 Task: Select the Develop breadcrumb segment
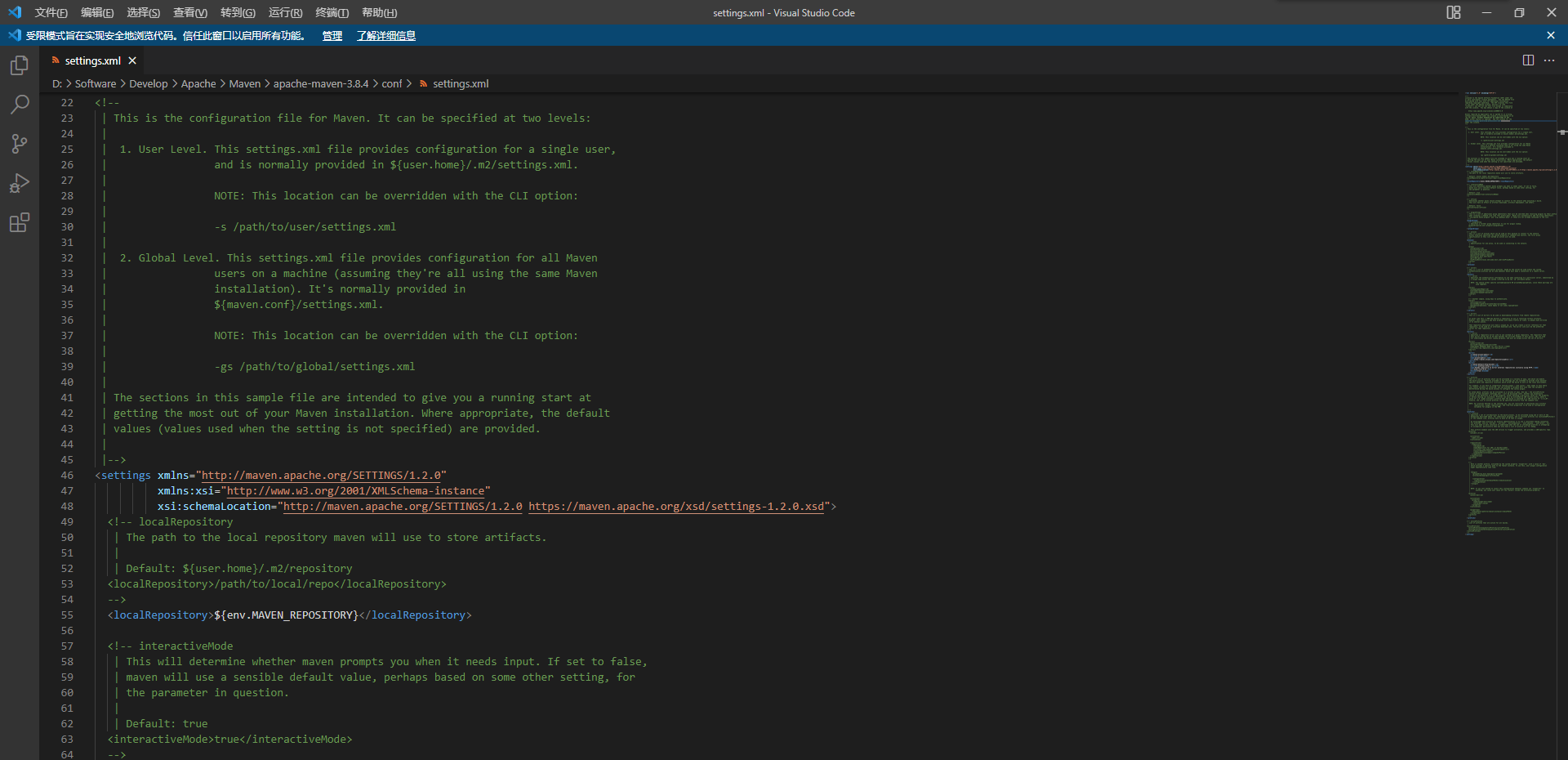(x=149, y=83)
